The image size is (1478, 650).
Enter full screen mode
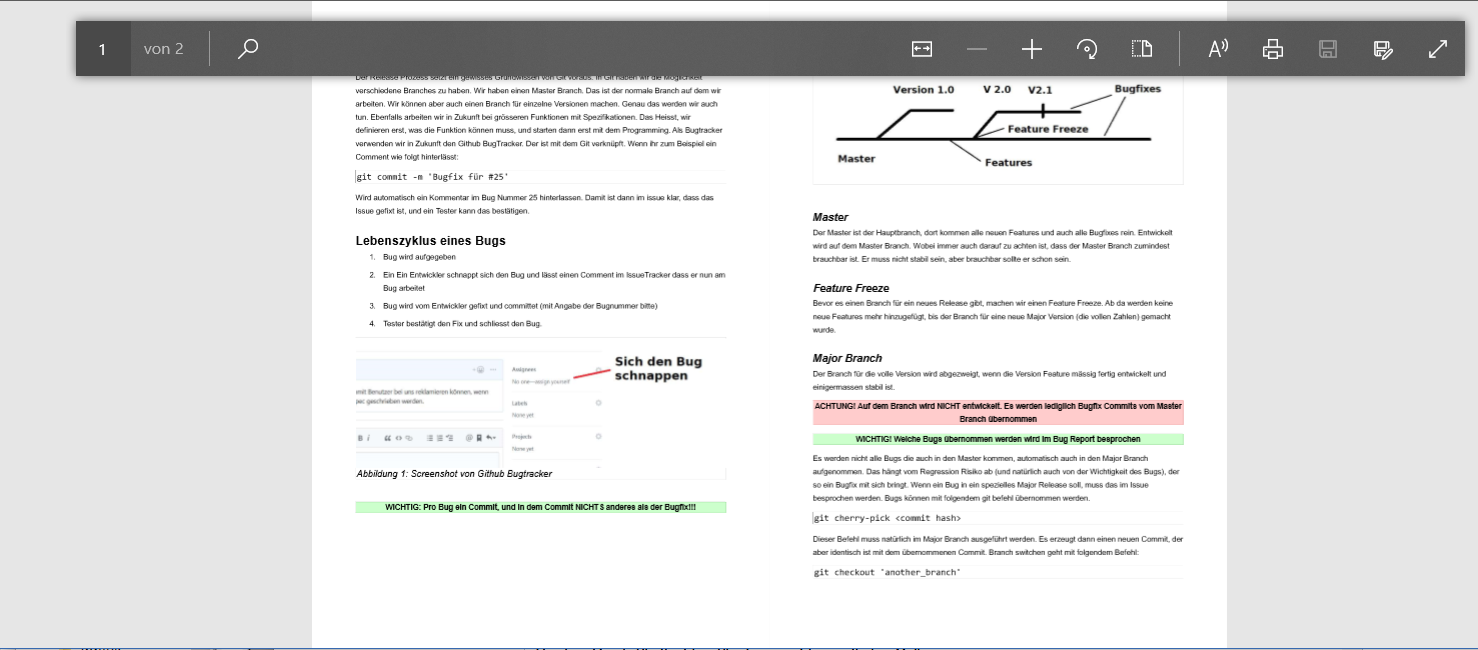(x=1438, y=49)
